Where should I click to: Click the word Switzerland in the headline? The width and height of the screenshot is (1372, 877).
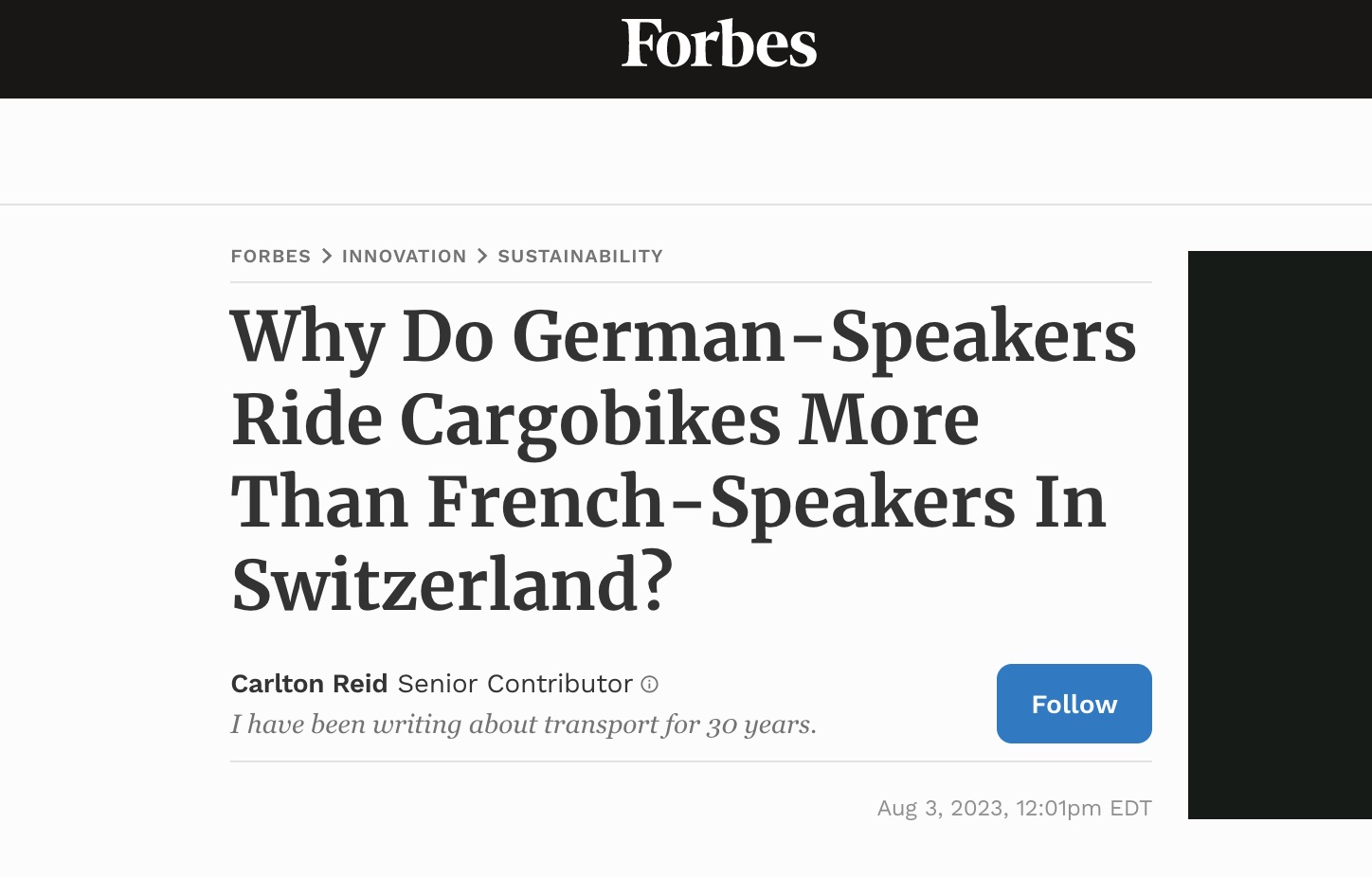[451, 584]
